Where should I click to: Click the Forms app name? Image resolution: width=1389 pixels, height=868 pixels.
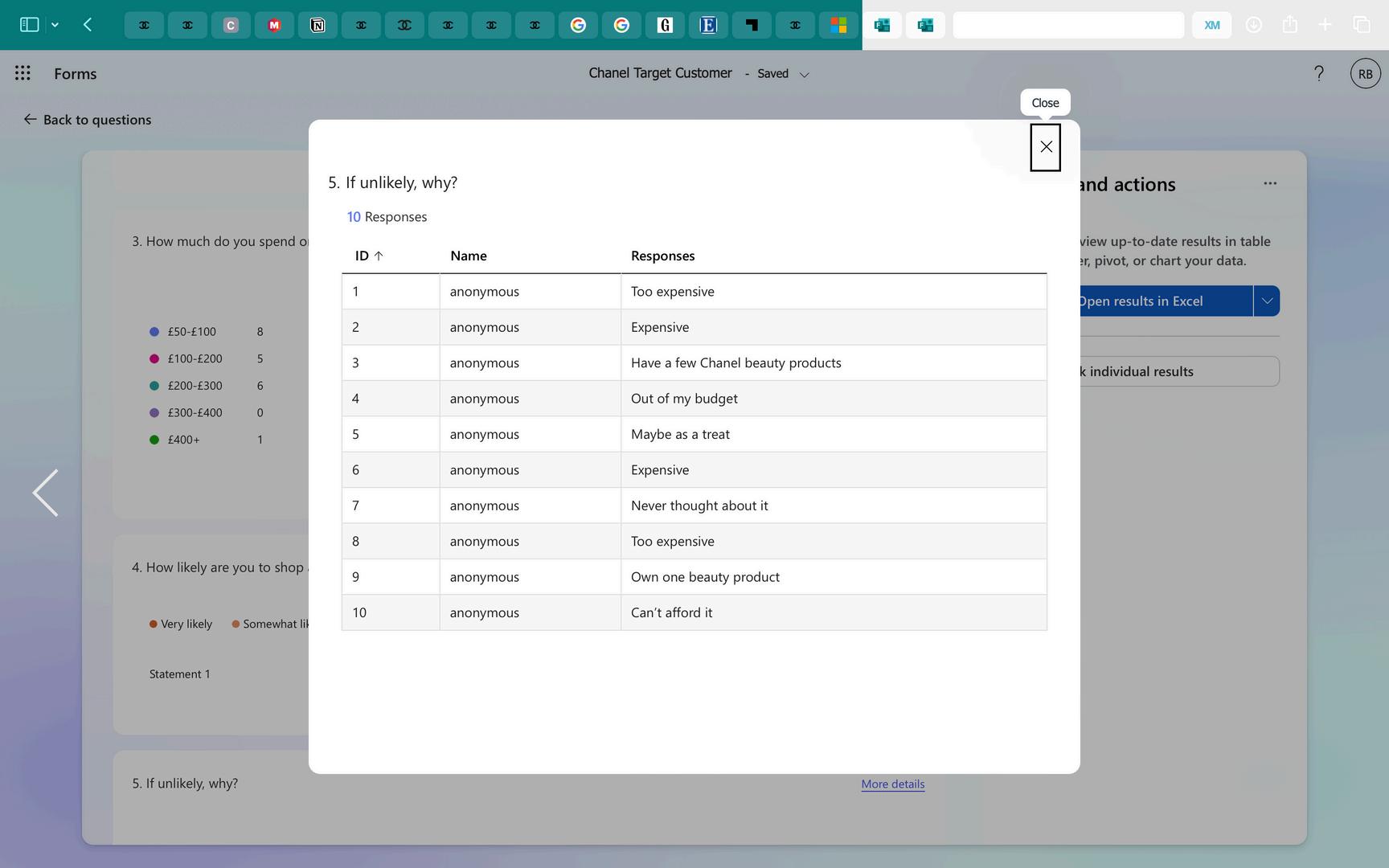(76, 74)
